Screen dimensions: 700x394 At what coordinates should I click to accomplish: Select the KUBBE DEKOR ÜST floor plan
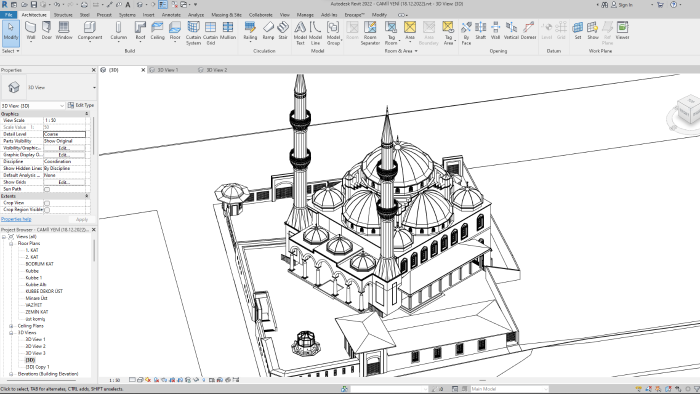tap(44, 291)
